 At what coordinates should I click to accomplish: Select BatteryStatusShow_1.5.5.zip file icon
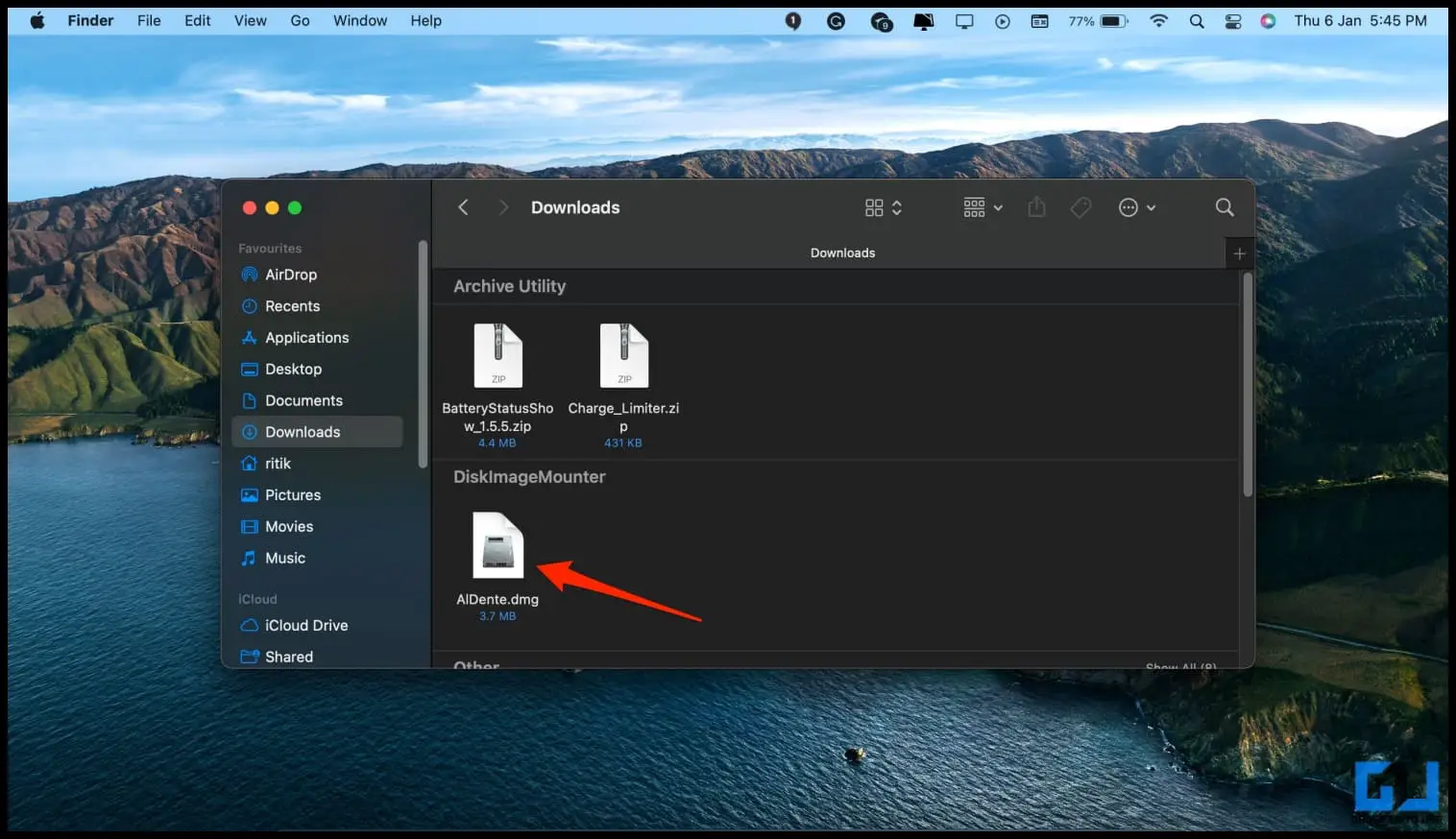click(498, 355)
